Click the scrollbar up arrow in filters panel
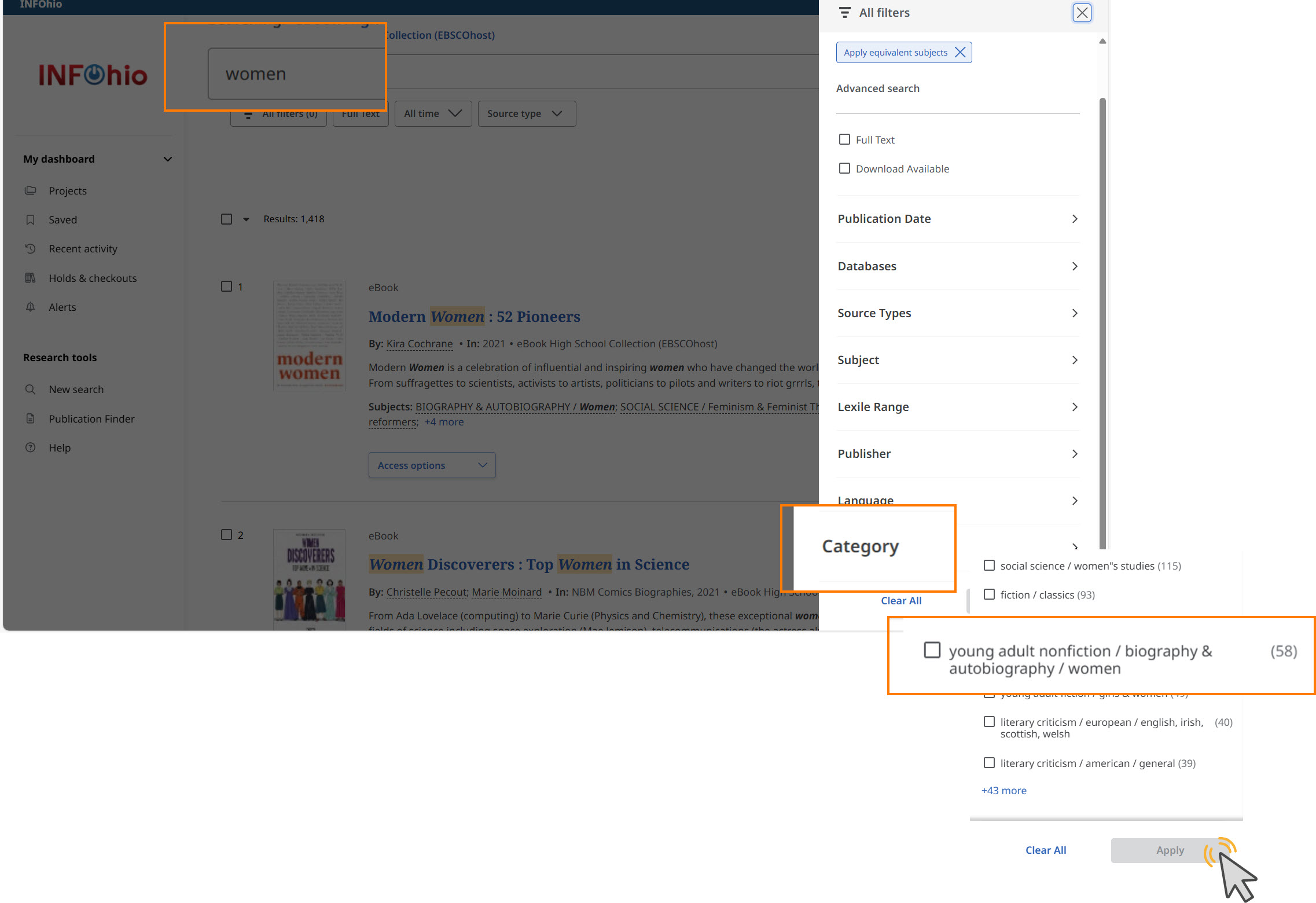This screenshot has width=1316, height=903. click(1102, 41)
